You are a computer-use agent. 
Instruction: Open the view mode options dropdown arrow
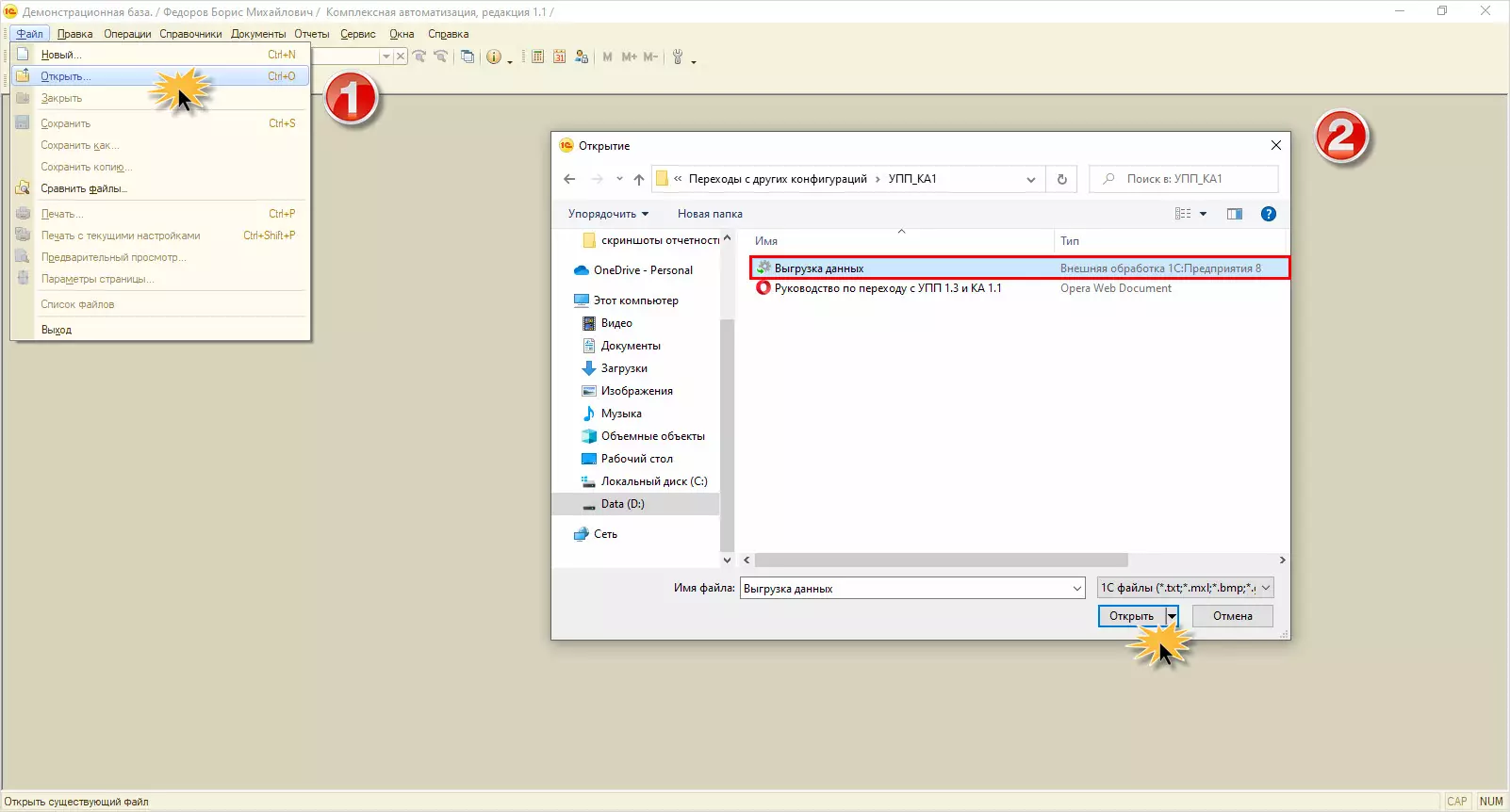coord(1204,214)
